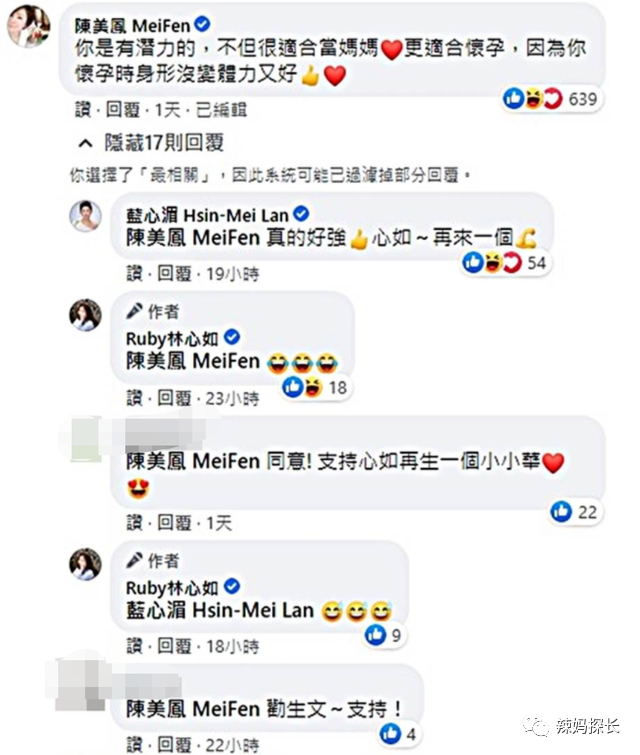View reactions on the comment with 54

(x=504, y=263)
